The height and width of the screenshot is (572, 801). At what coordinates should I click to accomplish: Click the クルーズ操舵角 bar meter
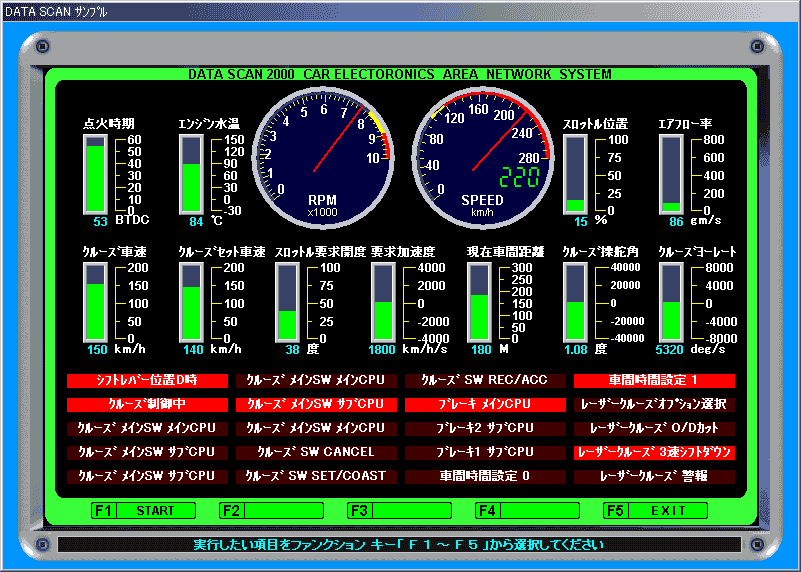pyautogui.click(x=575, y=303)
